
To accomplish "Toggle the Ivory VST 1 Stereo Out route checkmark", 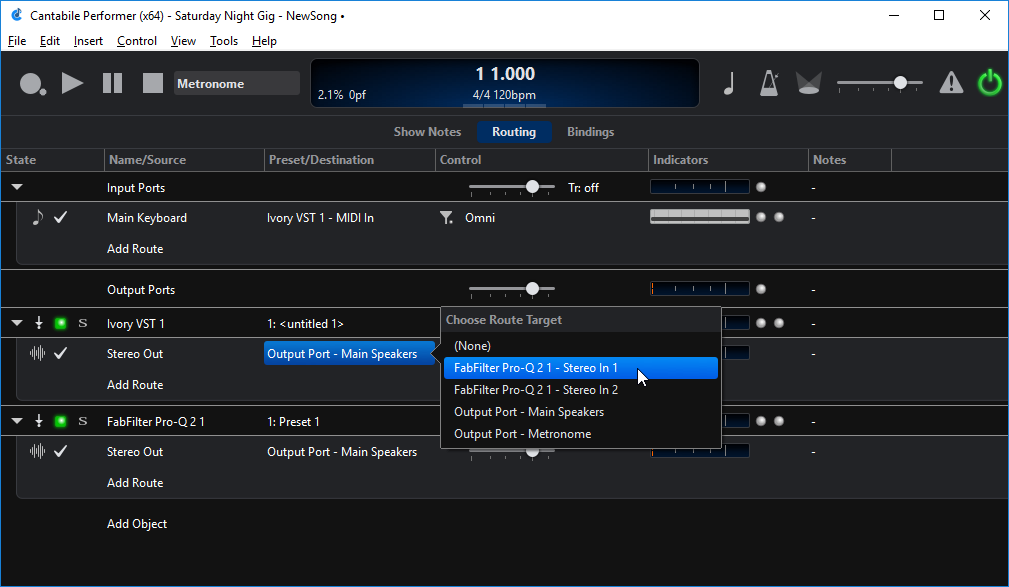I will coord(60,353).
